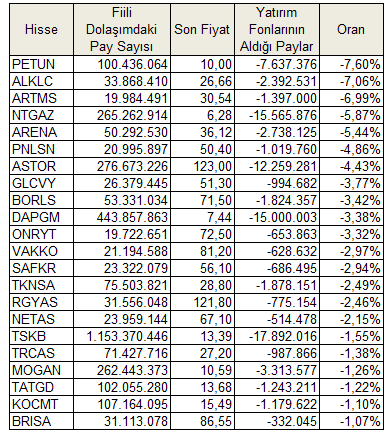Image resolution: width=387 pixels, height=434 pixels.
Task: Select the VAKKO price 81,20 cell
Action: 202,251
